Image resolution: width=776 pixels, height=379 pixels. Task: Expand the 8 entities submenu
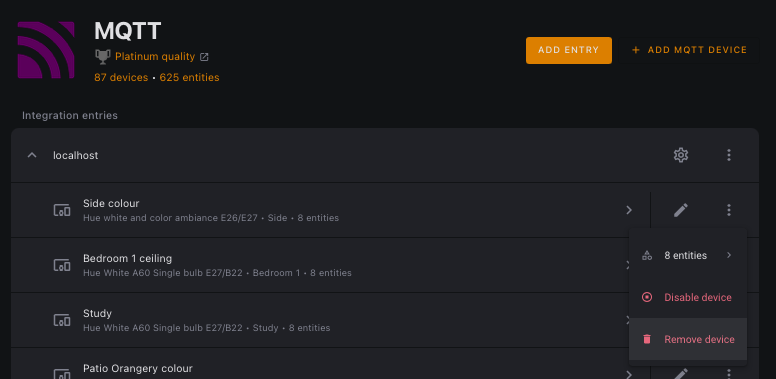coord(688,255)
